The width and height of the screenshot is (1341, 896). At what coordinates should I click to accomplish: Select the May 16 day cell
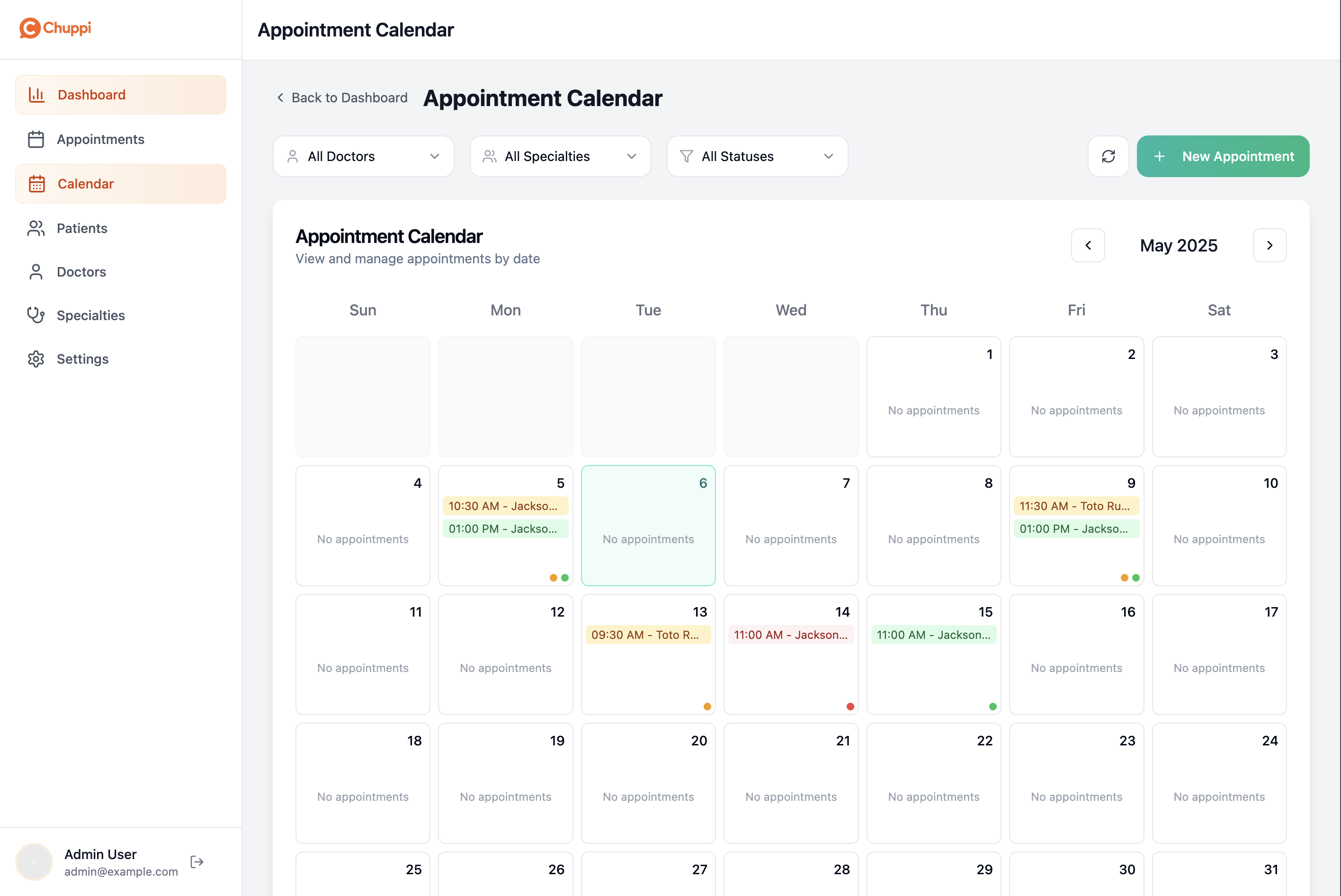[x=1076, y=654]
